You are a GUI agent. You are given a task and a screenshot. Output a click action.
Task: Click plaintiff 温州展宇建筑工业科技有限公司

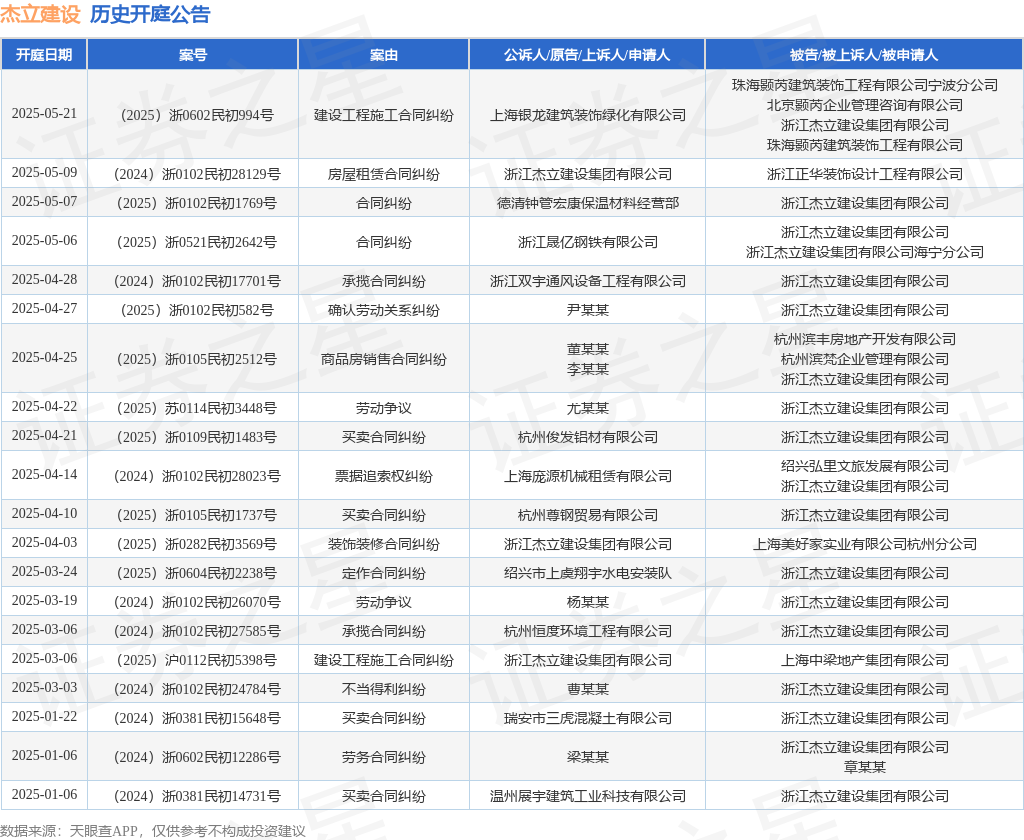click(587, 796)
